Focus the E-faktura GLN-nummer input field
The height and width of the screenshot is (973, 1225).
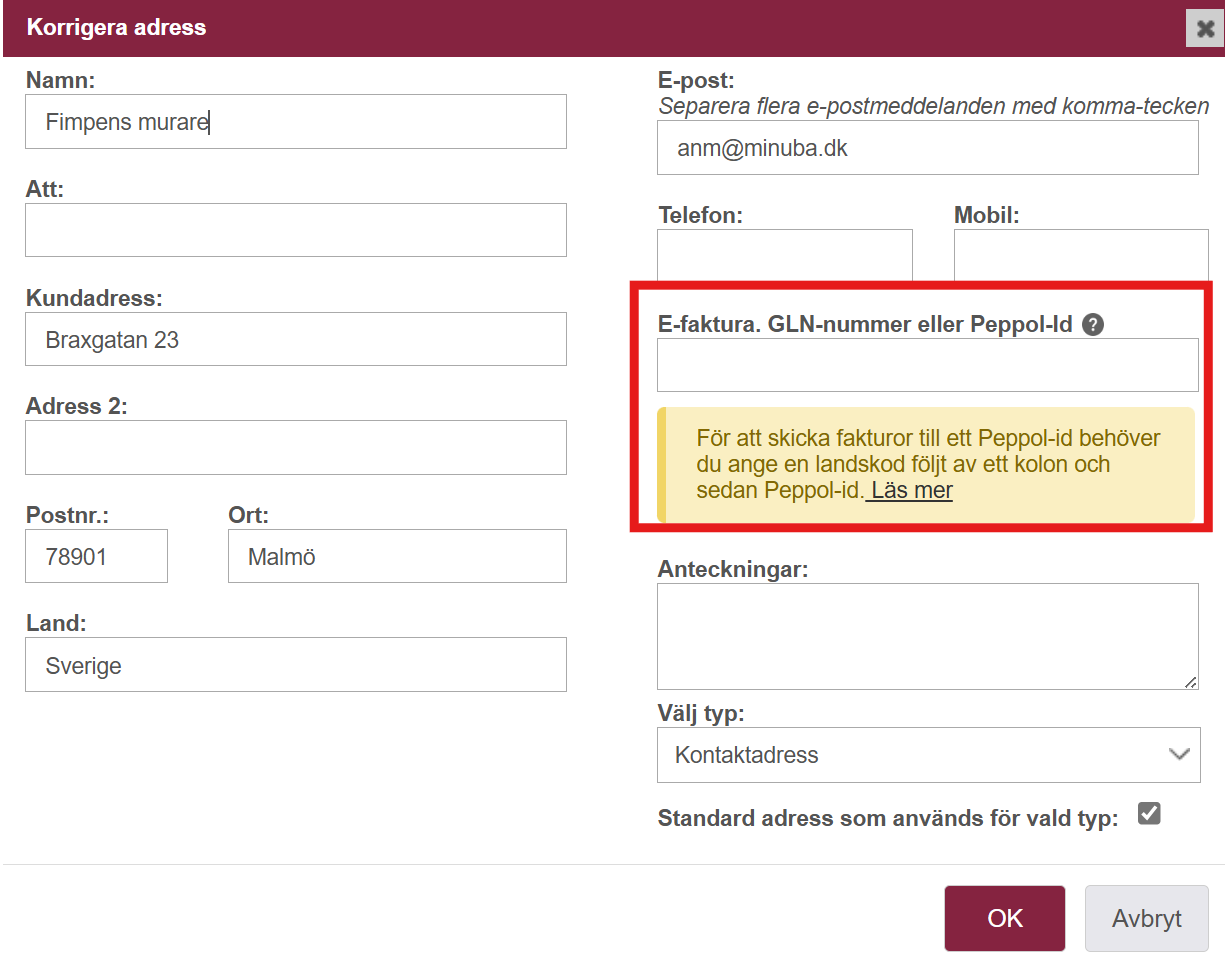click(928, 365)
